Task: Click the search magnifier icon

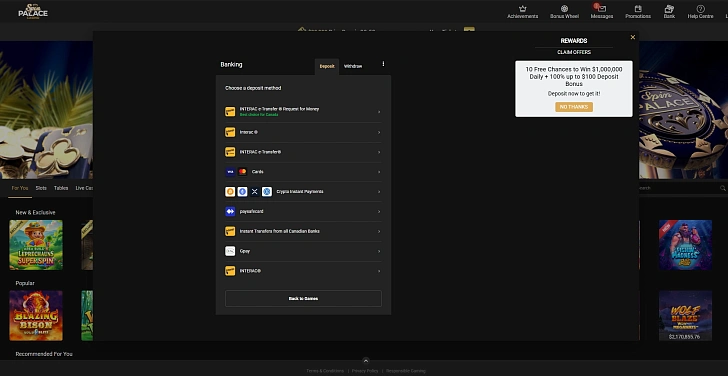Action: pyautogui.click(x=722, y=188)
